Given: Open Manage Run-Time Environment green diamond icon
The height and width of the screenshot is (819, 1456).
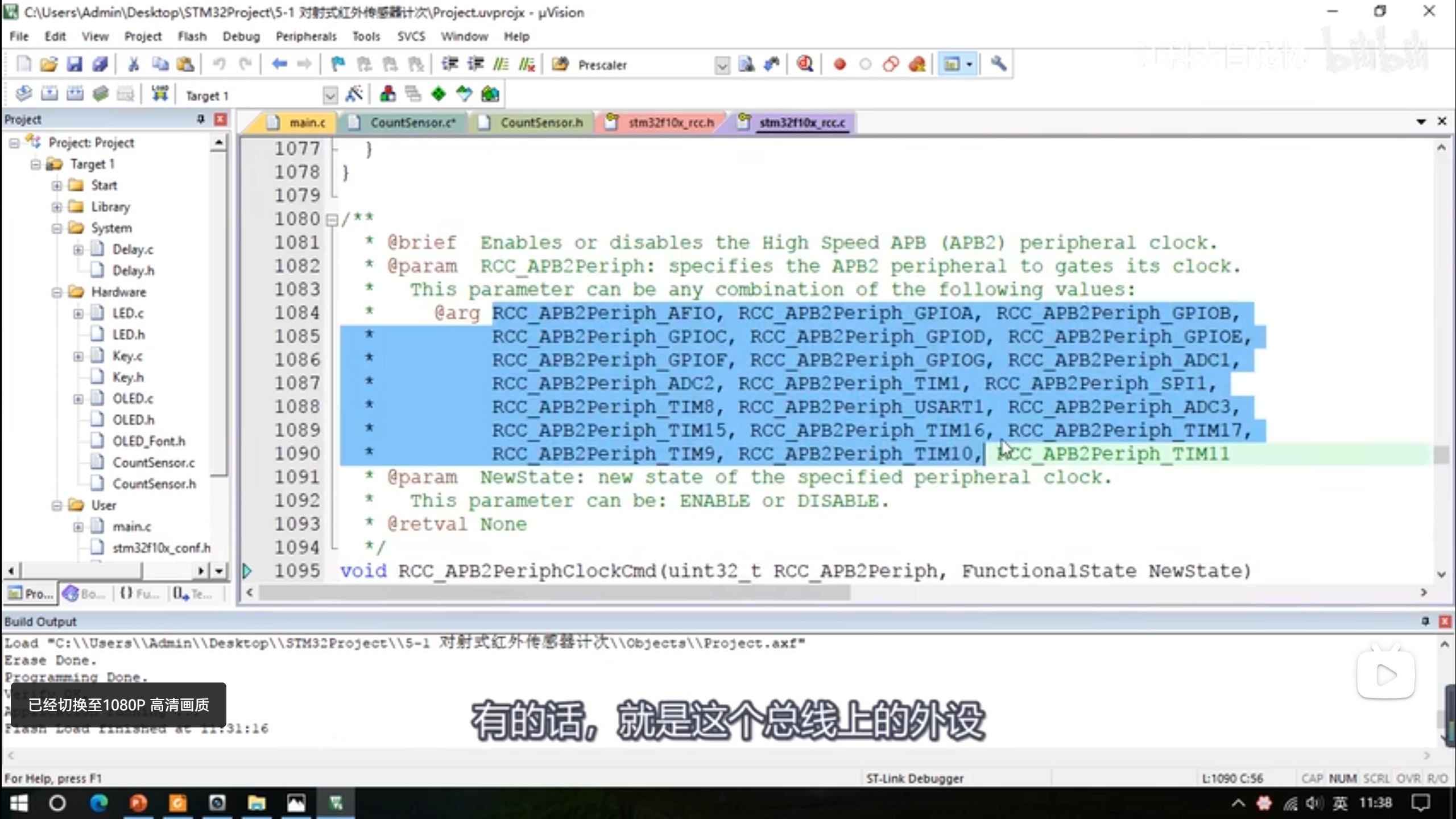Looking at the screenshot, I should coord(438,94).
